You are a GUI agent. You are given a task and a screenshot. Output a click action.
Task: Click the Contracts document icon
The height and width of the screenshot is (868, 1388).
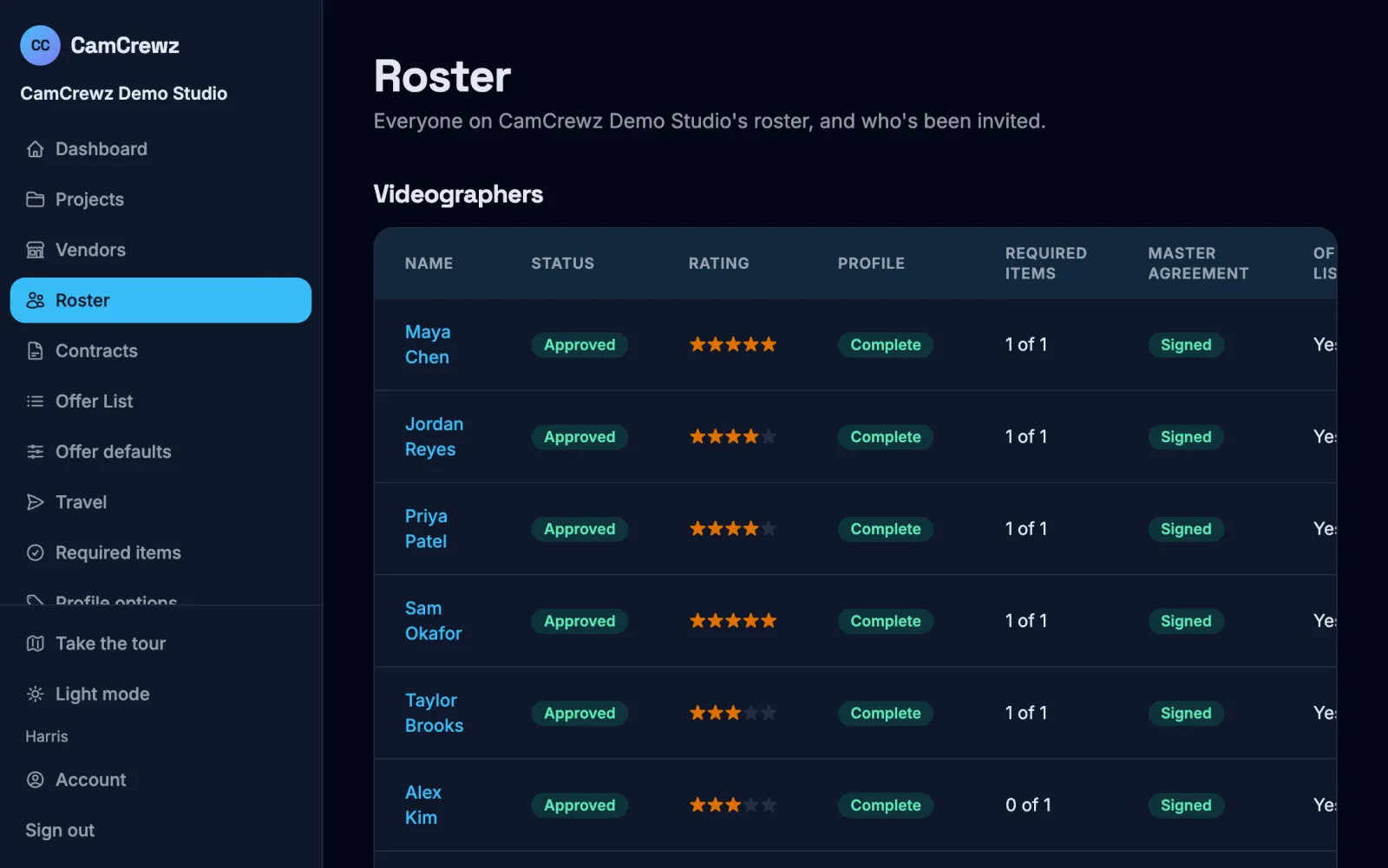click(x=35, y=350)
